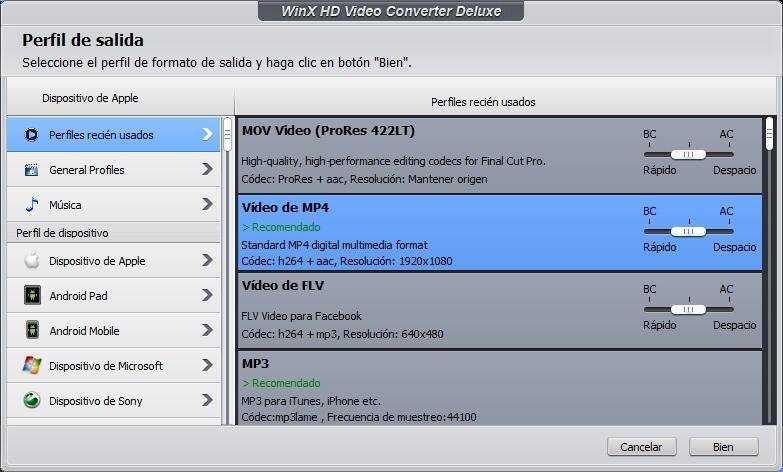The width and height of the screenshot is (783, 472).
Task: Click the Sony Ericsson green orb icon
Action: (32, 400)
